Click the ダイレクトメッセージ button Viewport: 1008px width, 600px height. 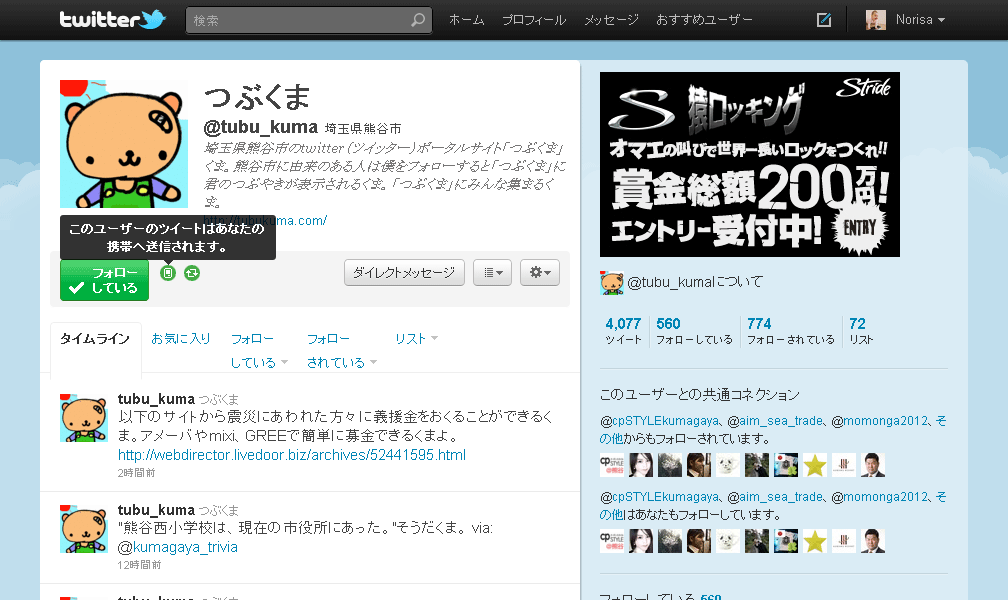coord(404,273)
